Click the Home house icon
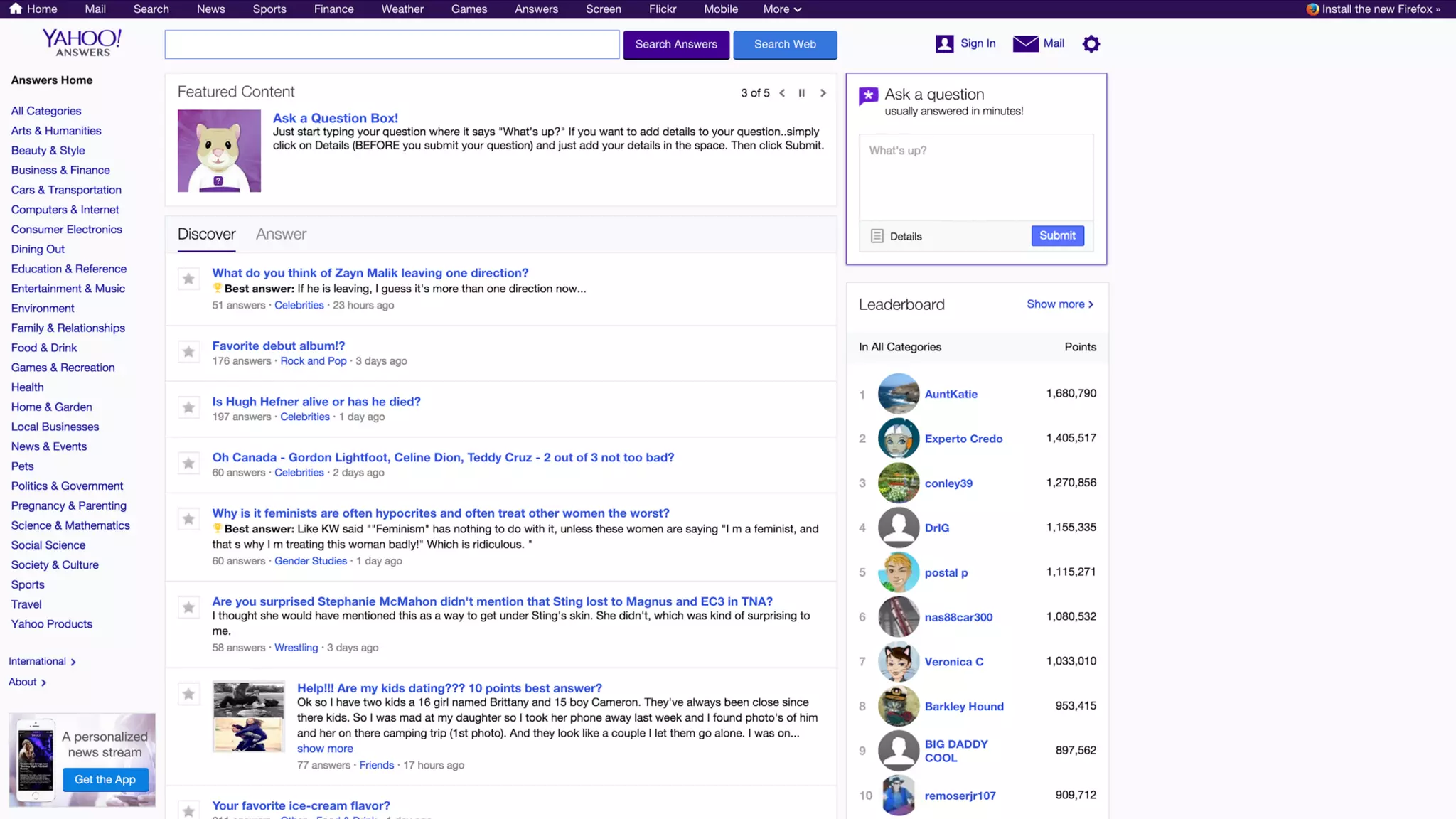This screenshot has width=1456, height=819. coord(16,9)
